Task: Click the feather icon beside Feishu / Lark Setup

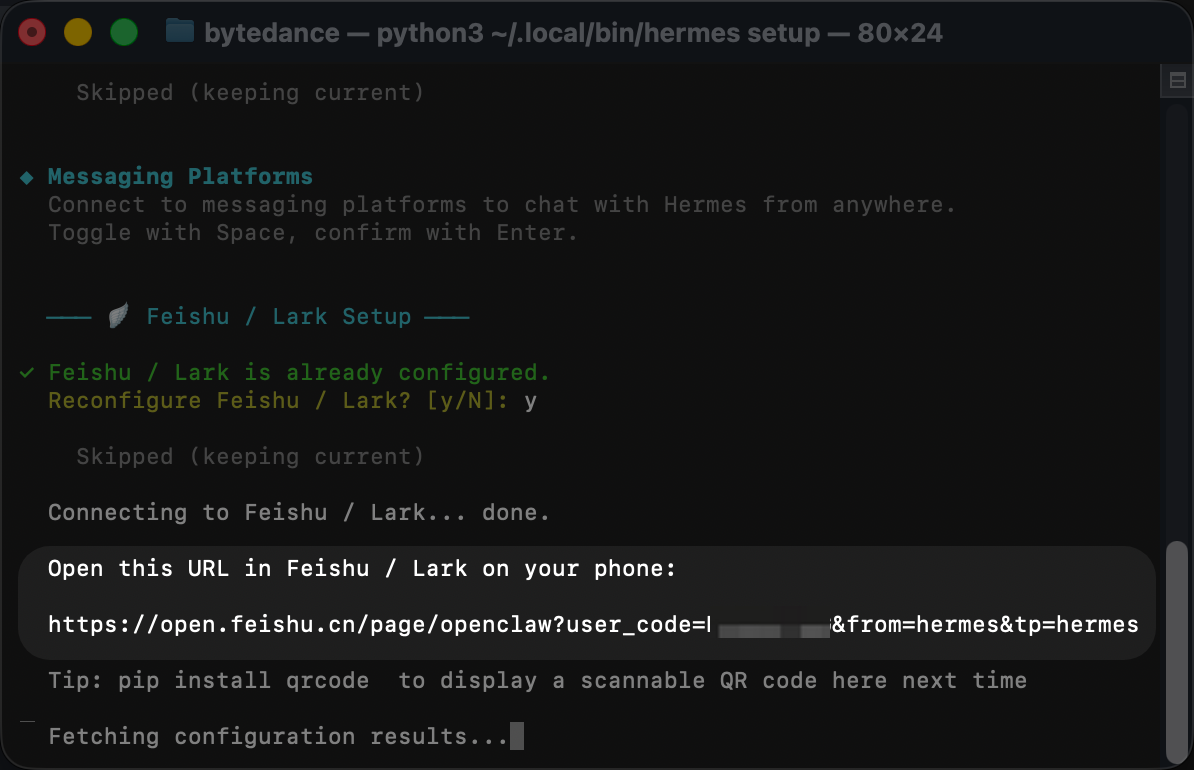Action: pyautogui.click(x=119, y=317)
